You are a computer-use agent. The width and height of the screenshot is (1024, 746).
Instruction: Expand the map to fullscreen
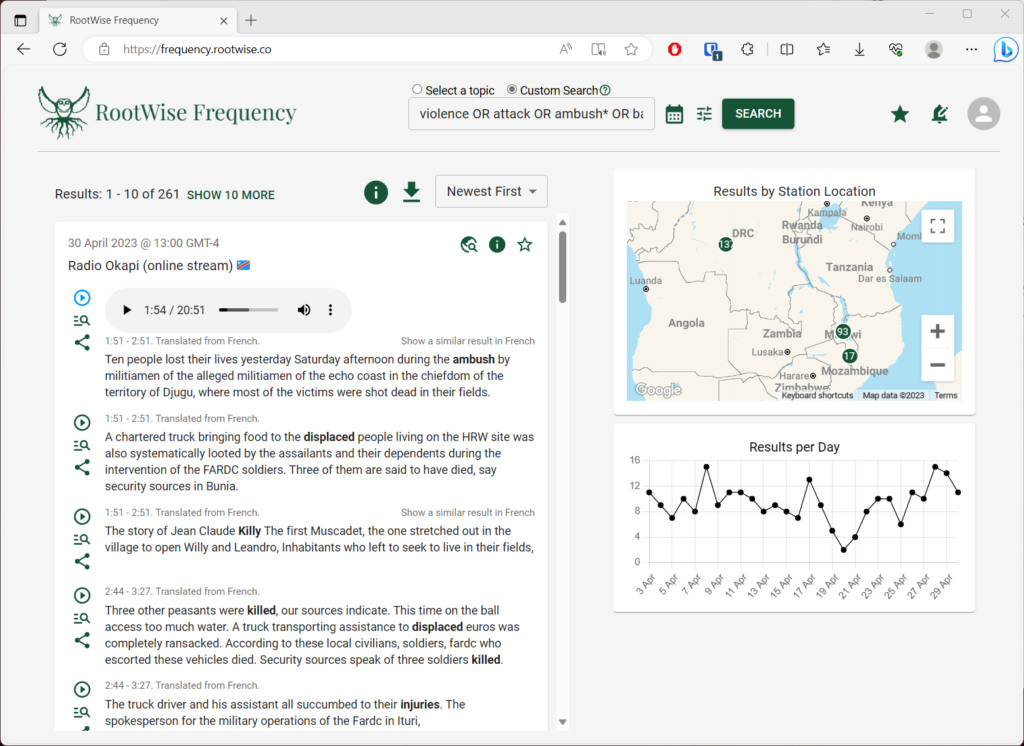[x=937, y=225]
